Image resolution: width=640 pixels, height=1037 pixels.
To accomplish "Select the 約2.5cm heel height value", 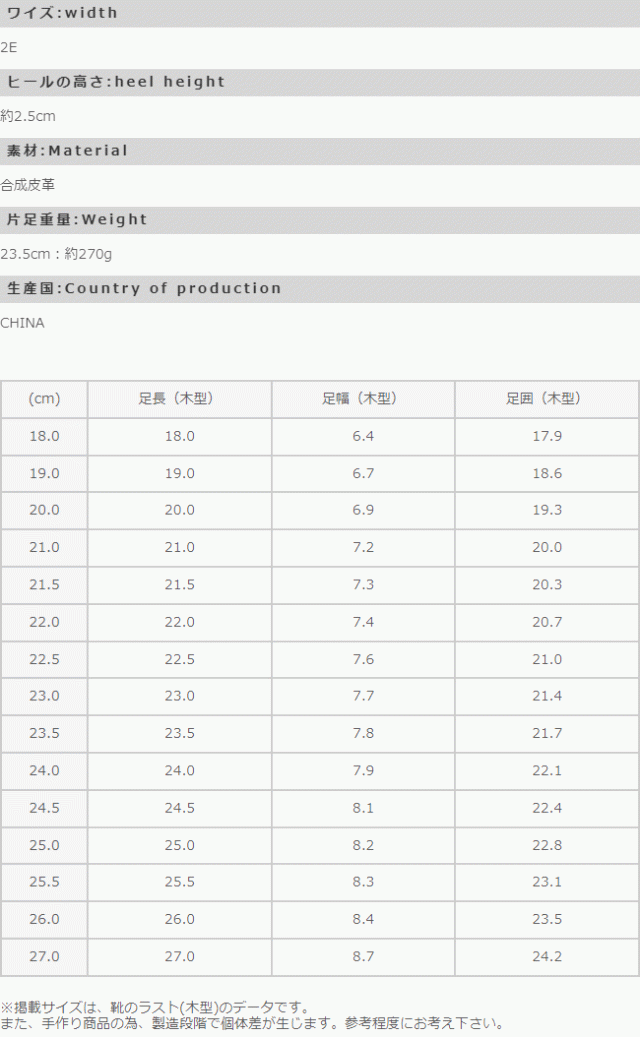I will click(28, 116).
